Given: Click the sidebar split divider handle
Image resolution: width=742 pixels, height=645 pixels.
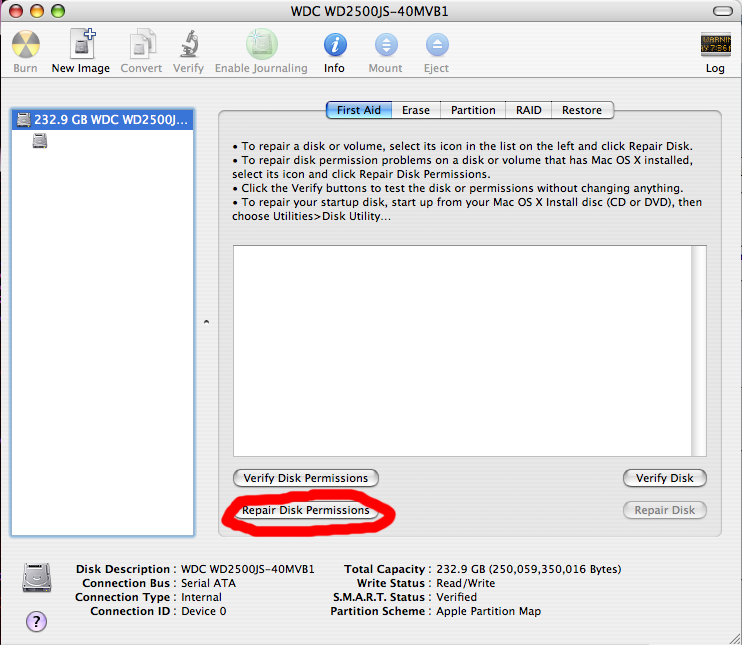Looking at the screenshot, I should (206, 322).
